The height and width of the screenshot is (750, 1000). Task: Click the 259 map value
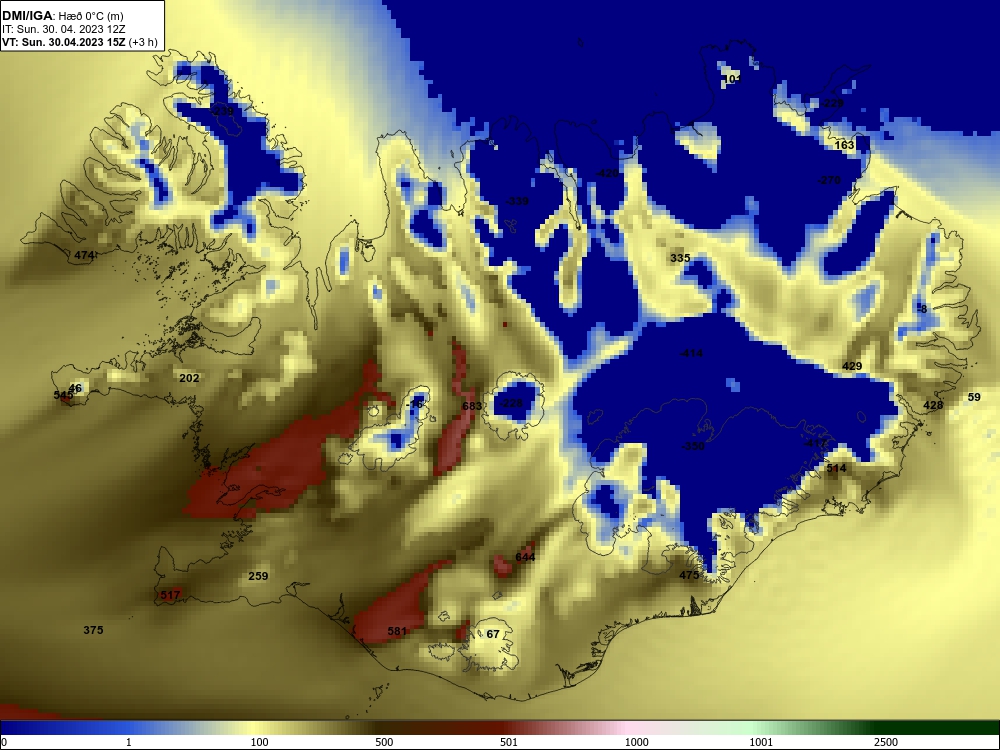click(258, 576)
